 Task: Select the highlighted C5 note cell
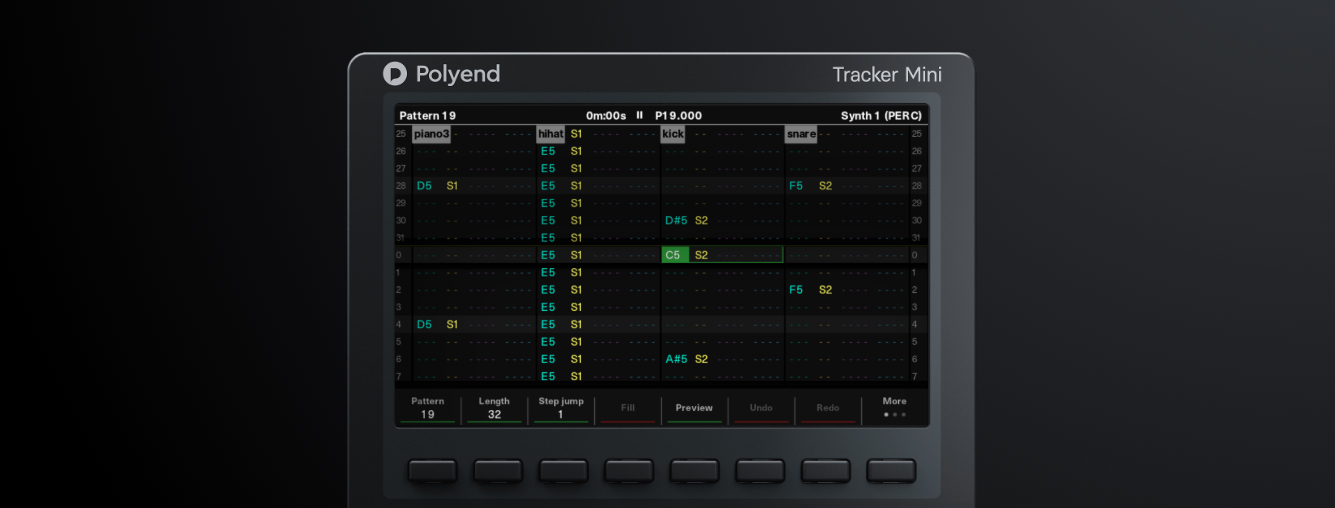(x=675, y=255)
